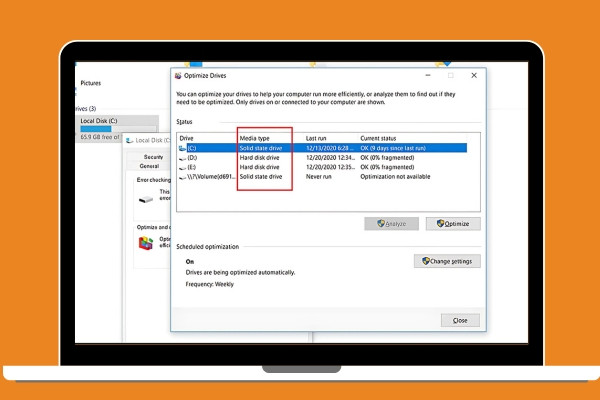The width and height of the screenshot is (600, 400).
Task: Click the Optimize Drives title bar icon
Action: [178, 76]
